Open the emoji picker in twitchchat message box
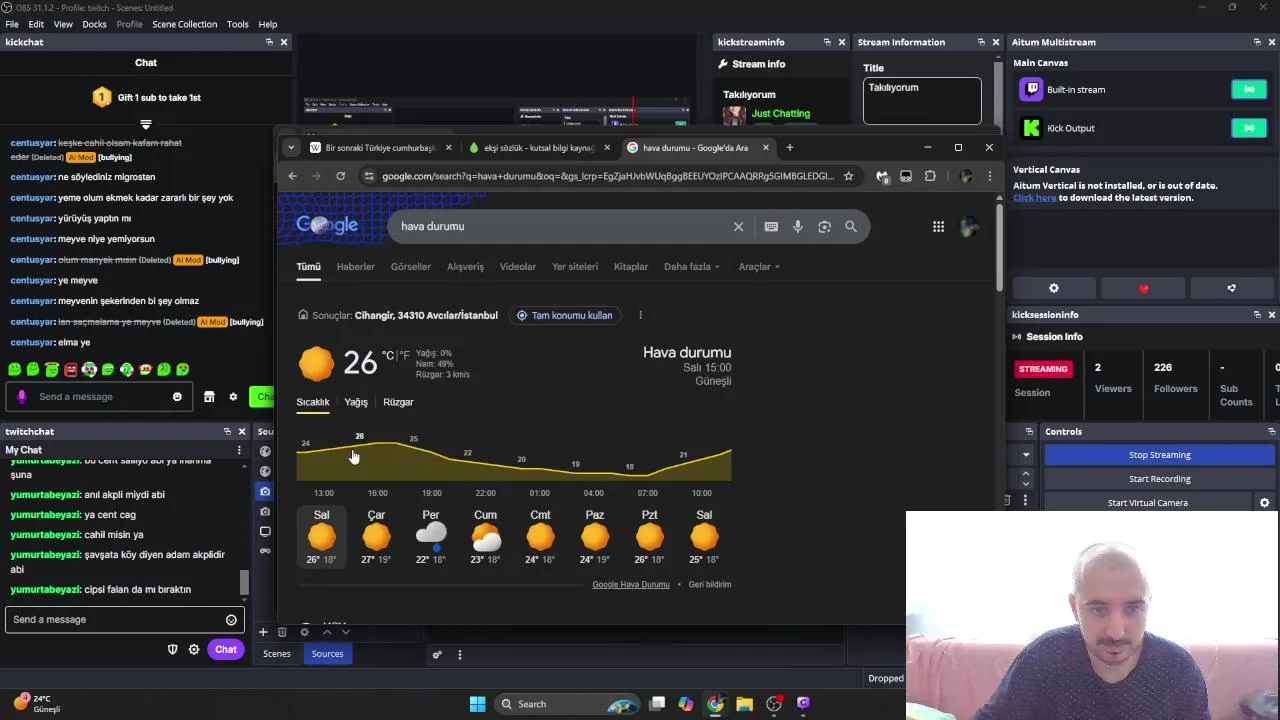The image size is (1280, 720). pyautogui.click(x=231, y=620)
